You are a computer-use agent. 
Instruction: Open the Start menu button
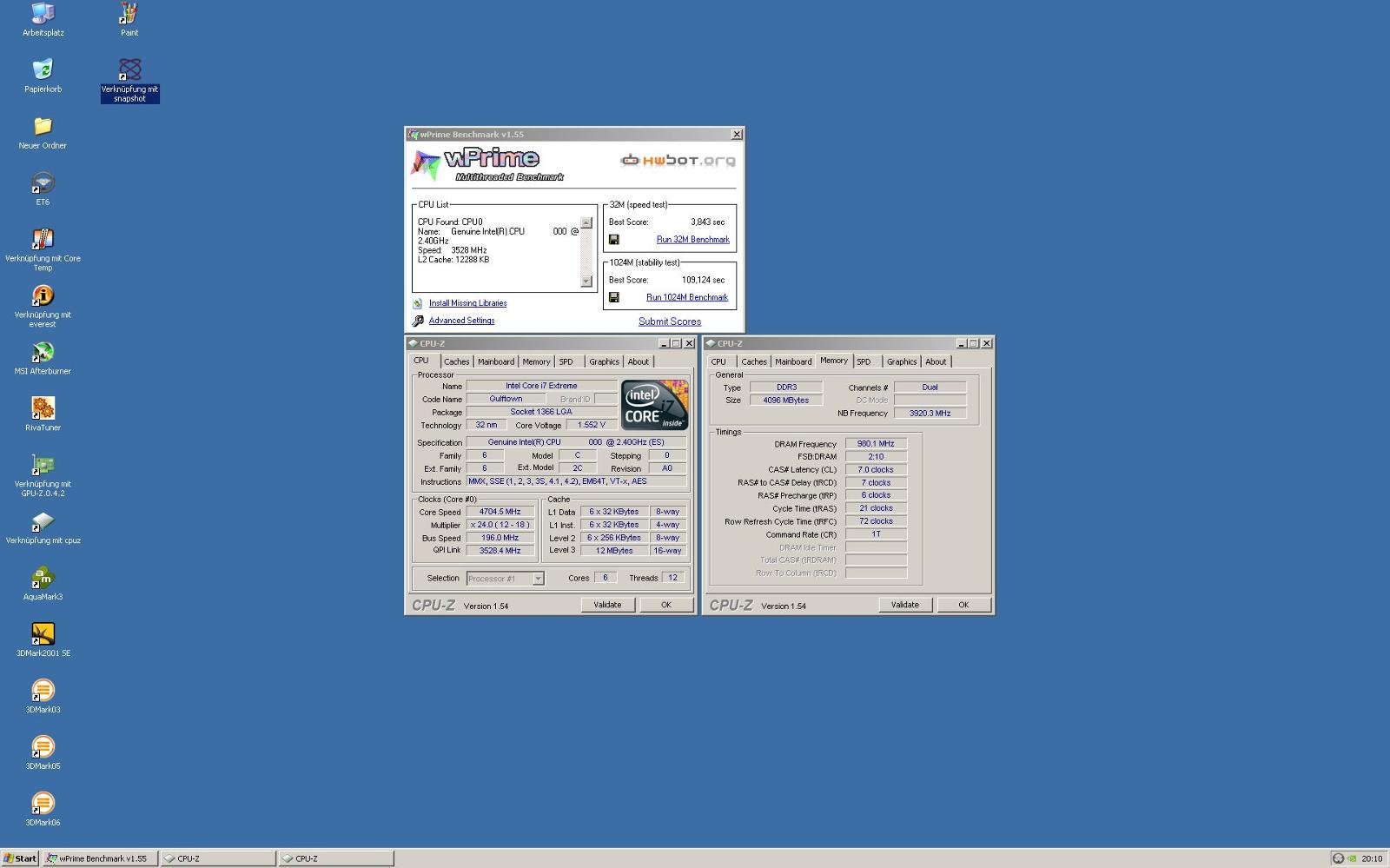pos(20,858)
